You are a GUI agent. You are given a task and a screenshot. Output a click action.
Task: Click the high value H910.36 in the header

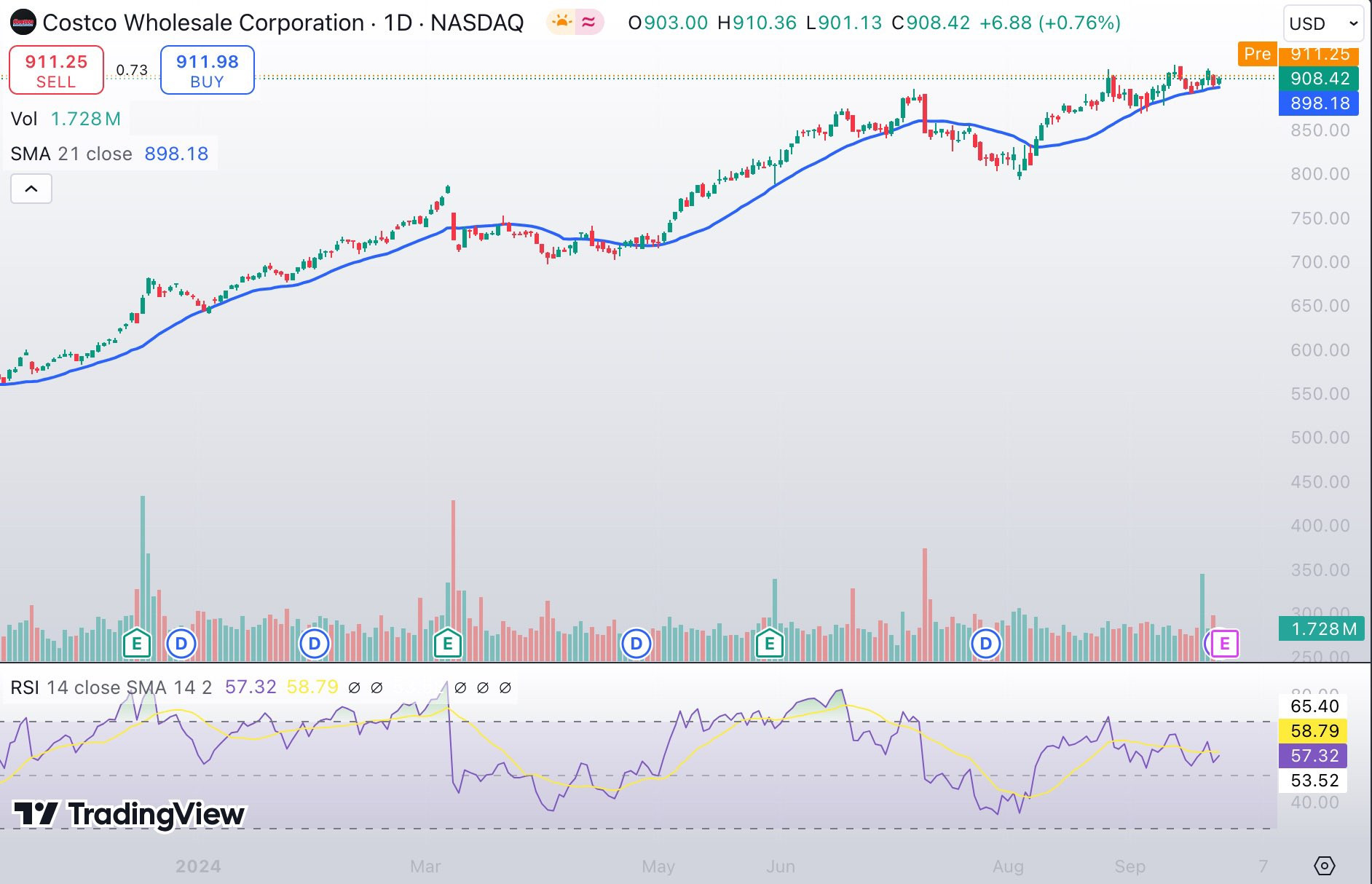[x=757, y=23]
